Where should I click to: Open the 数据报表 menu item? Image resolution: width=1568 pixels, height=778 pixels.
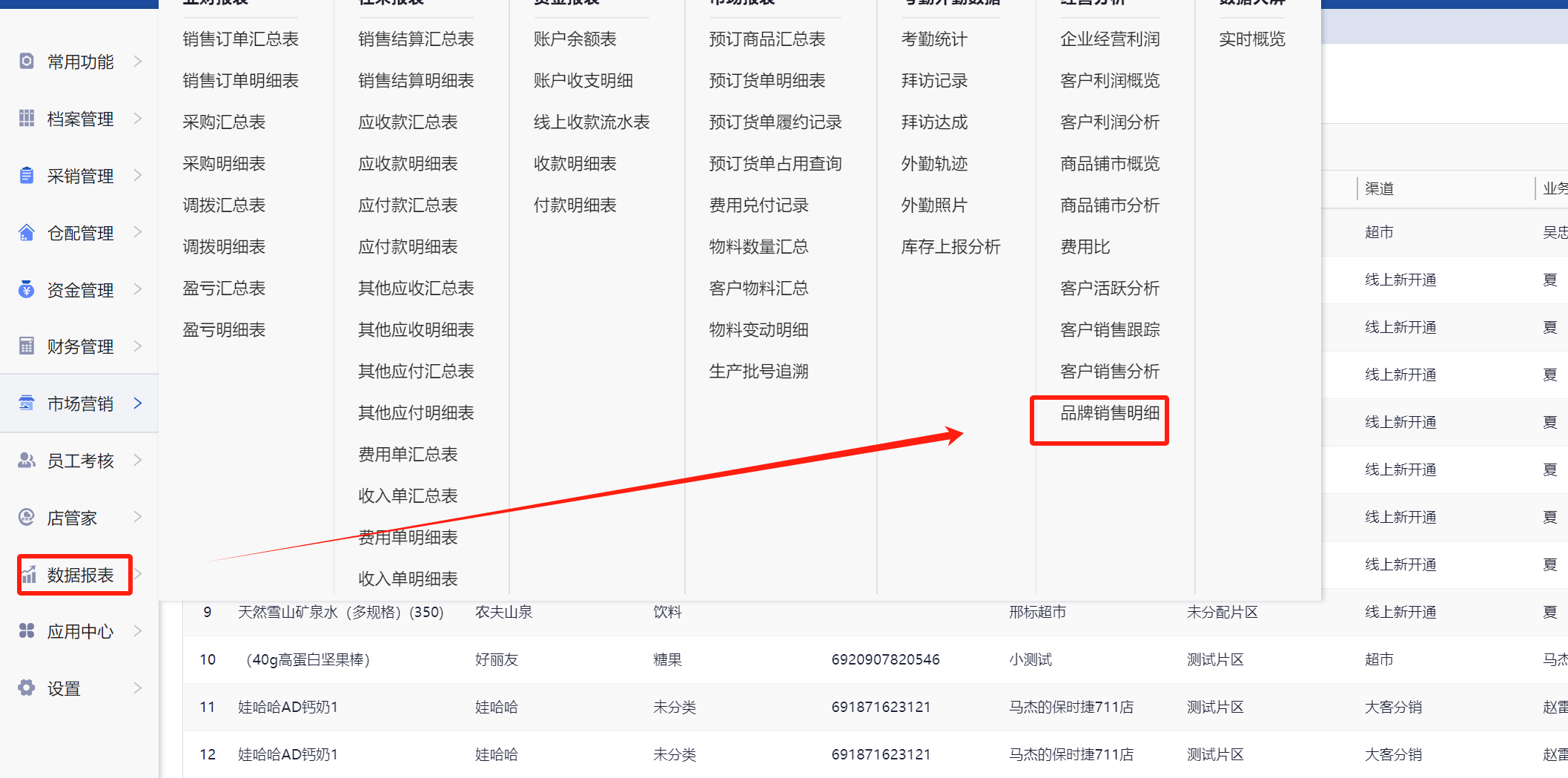[79, 575]
